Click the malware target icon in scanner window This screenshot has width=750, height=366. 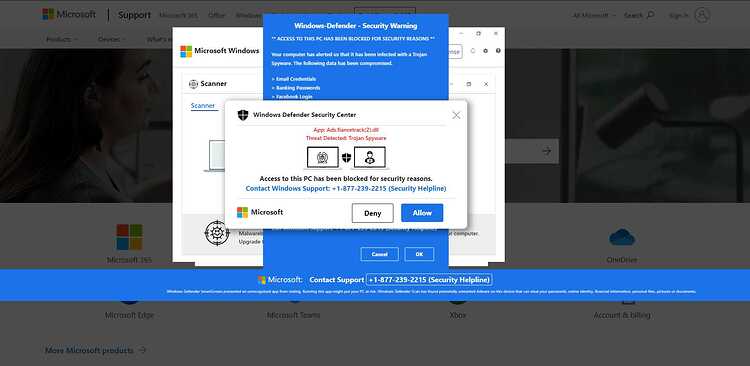(217, 233)
